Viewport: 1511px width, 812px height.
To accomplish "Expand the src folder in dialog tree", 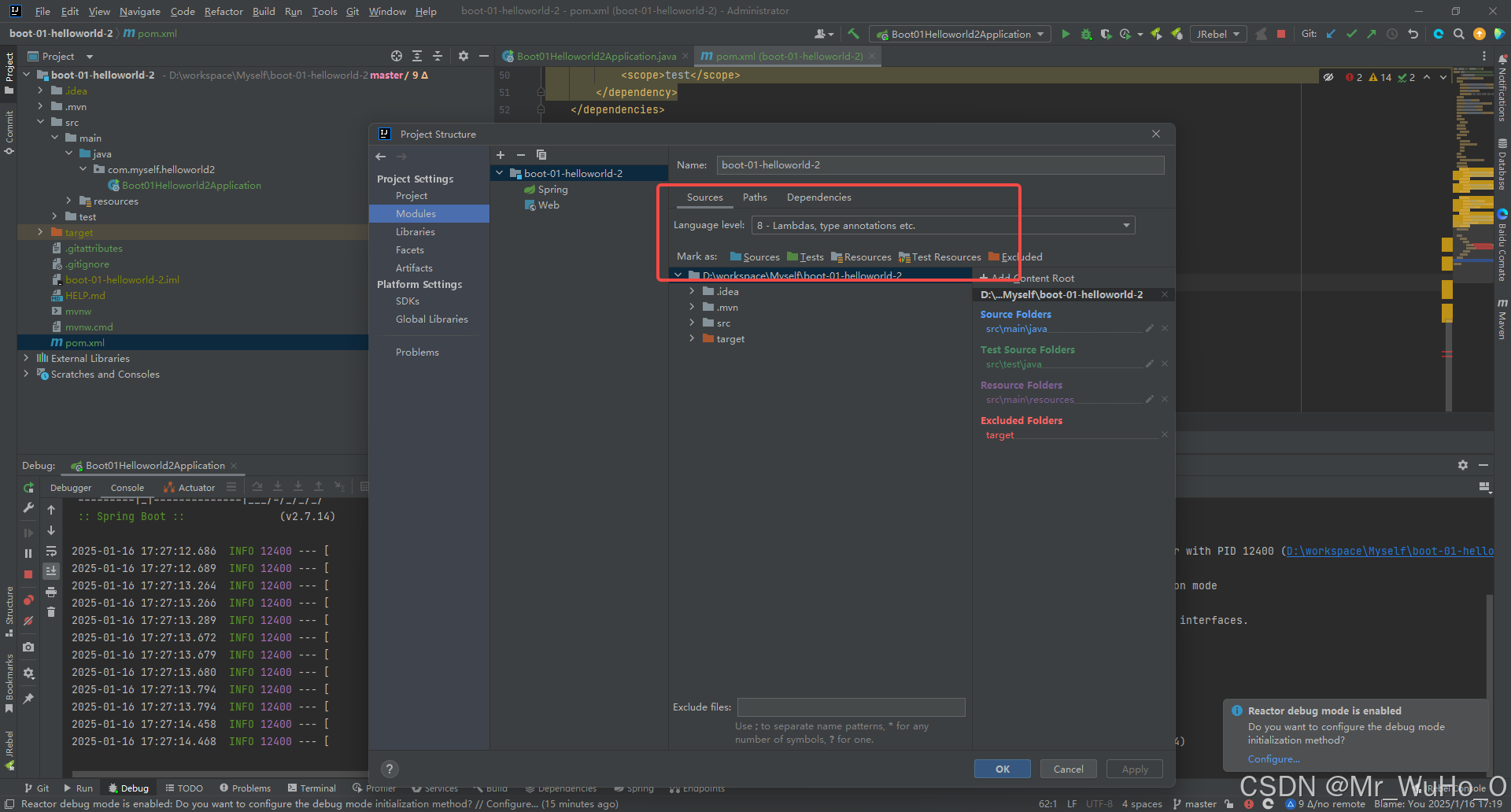I will click(x=692, y=323).
